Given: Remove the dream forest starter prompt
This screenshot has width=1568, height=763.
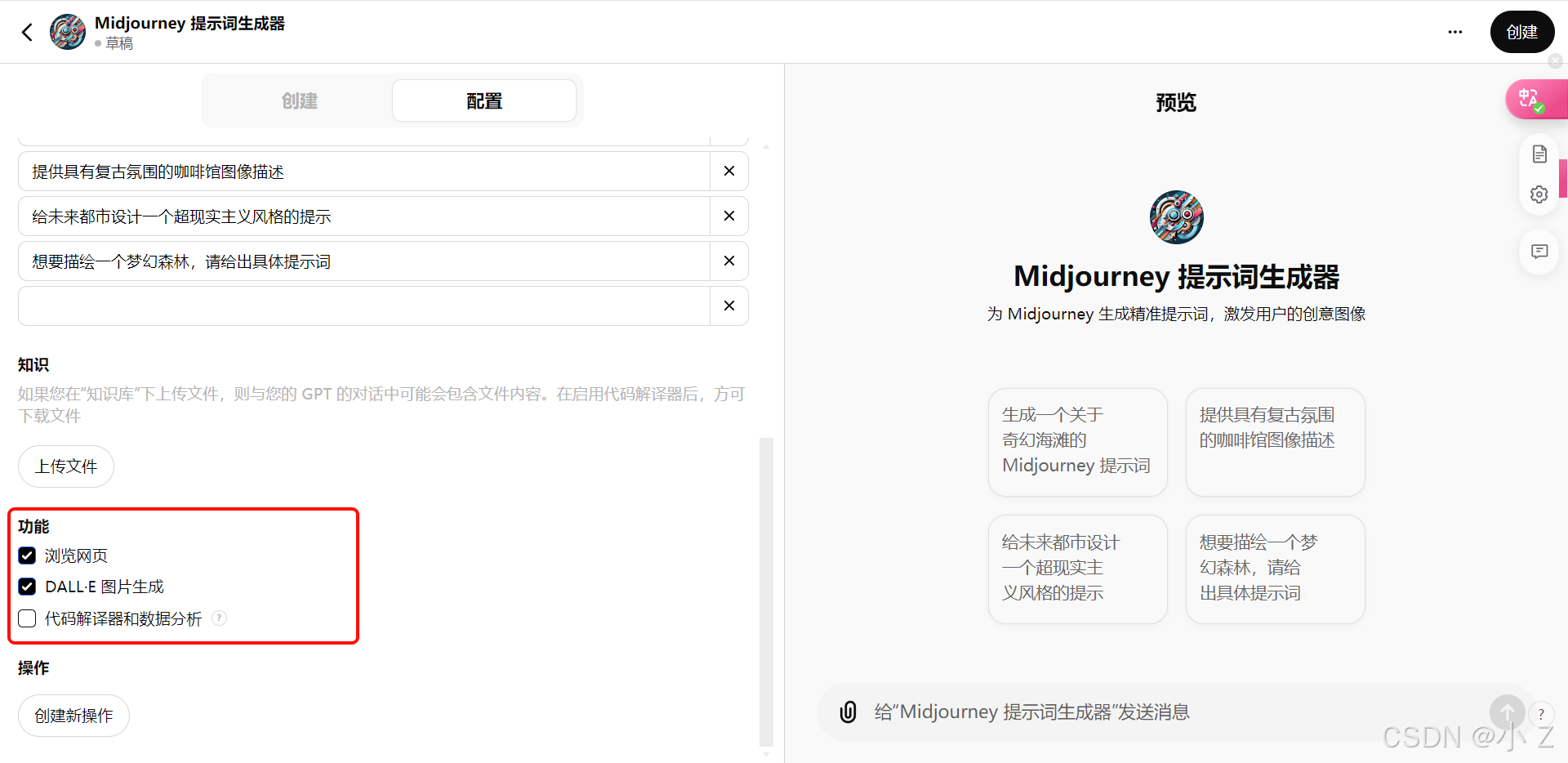Looking at the screenshot, I should [x=729, y=261].
